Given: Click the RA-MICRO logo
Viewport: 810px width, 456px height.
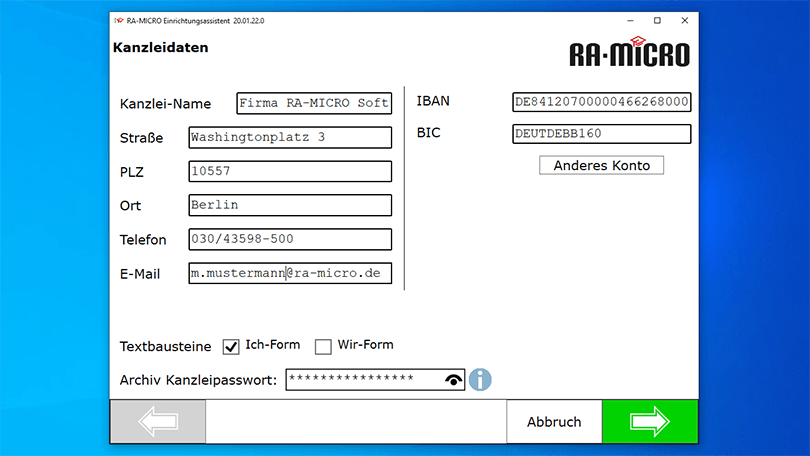Looking at the screenshot, I should 629,54.
